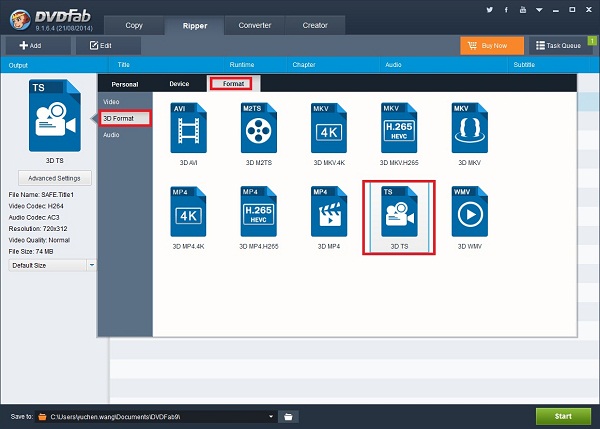Screen dimensions: 600x429
Task: Click the task queue count badge
Action: (592, 41)
